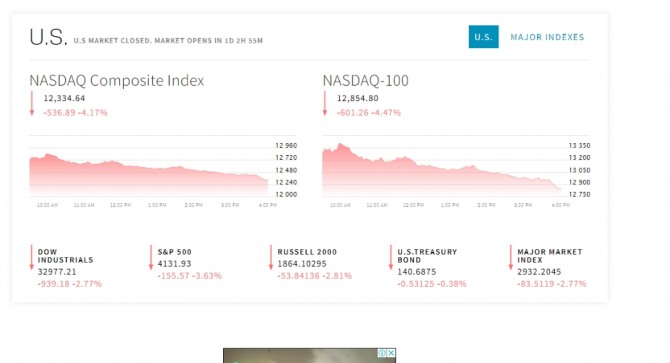Viewport: 670px width, 363px height.
Task: Click the S&P 500 down arrow icon
Action: tap(151, 257)
